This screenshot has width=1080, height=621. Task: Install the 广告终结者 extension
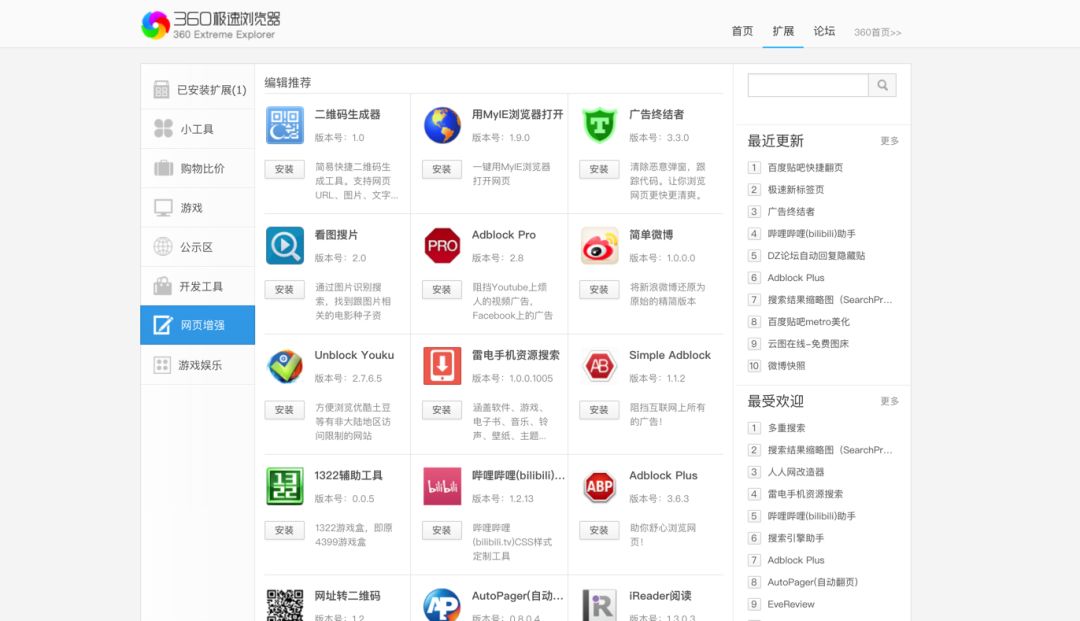pyautogui.click(x=599, y=169)
